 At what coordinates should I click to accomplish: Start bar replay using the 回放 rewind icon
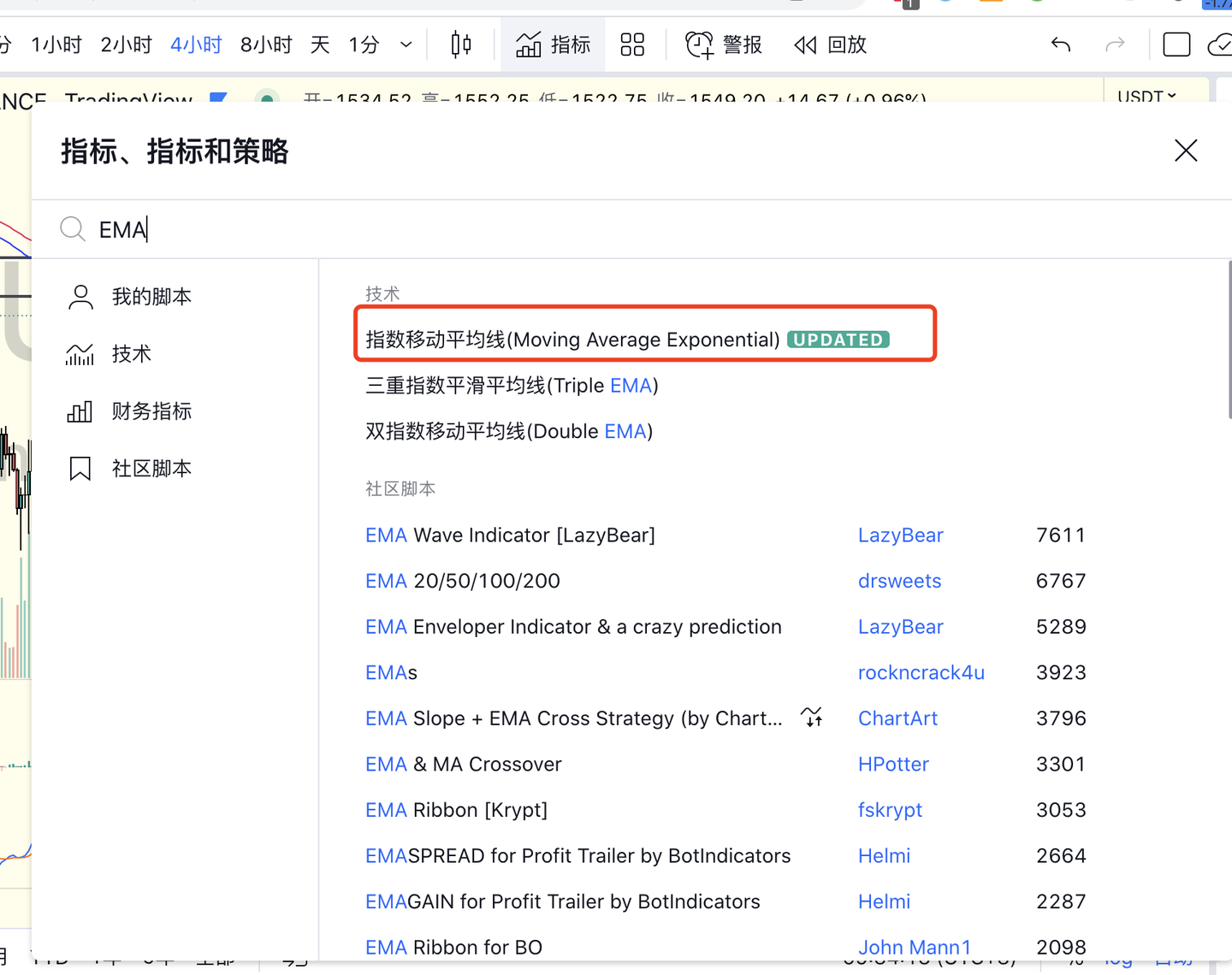click(x=829, y=44)
